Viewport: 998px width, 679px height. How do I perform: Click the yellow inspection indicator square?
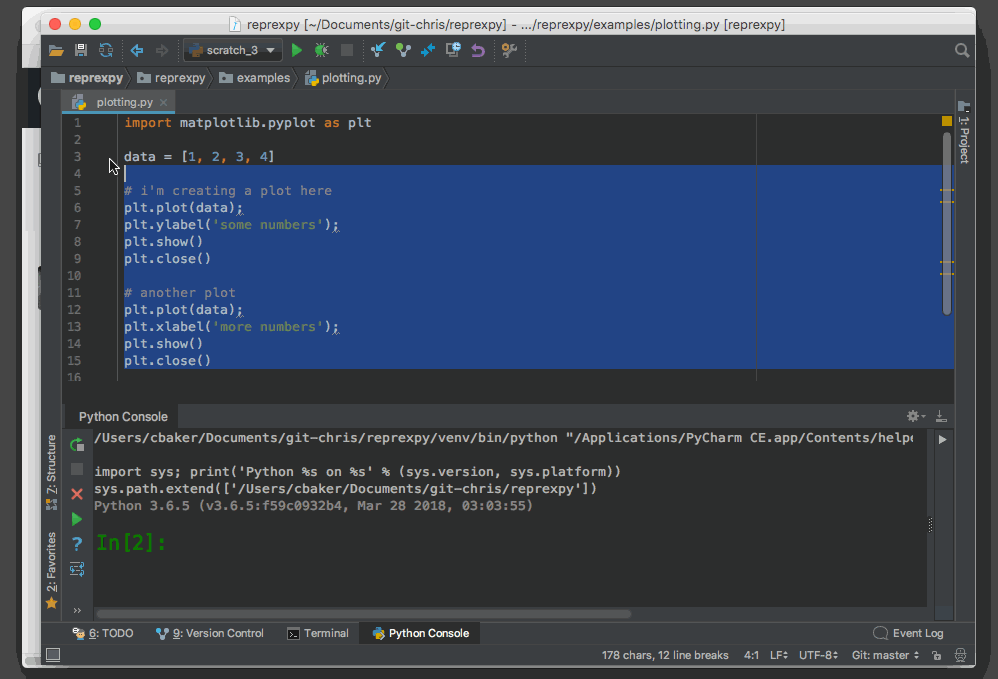click(946, 121)
